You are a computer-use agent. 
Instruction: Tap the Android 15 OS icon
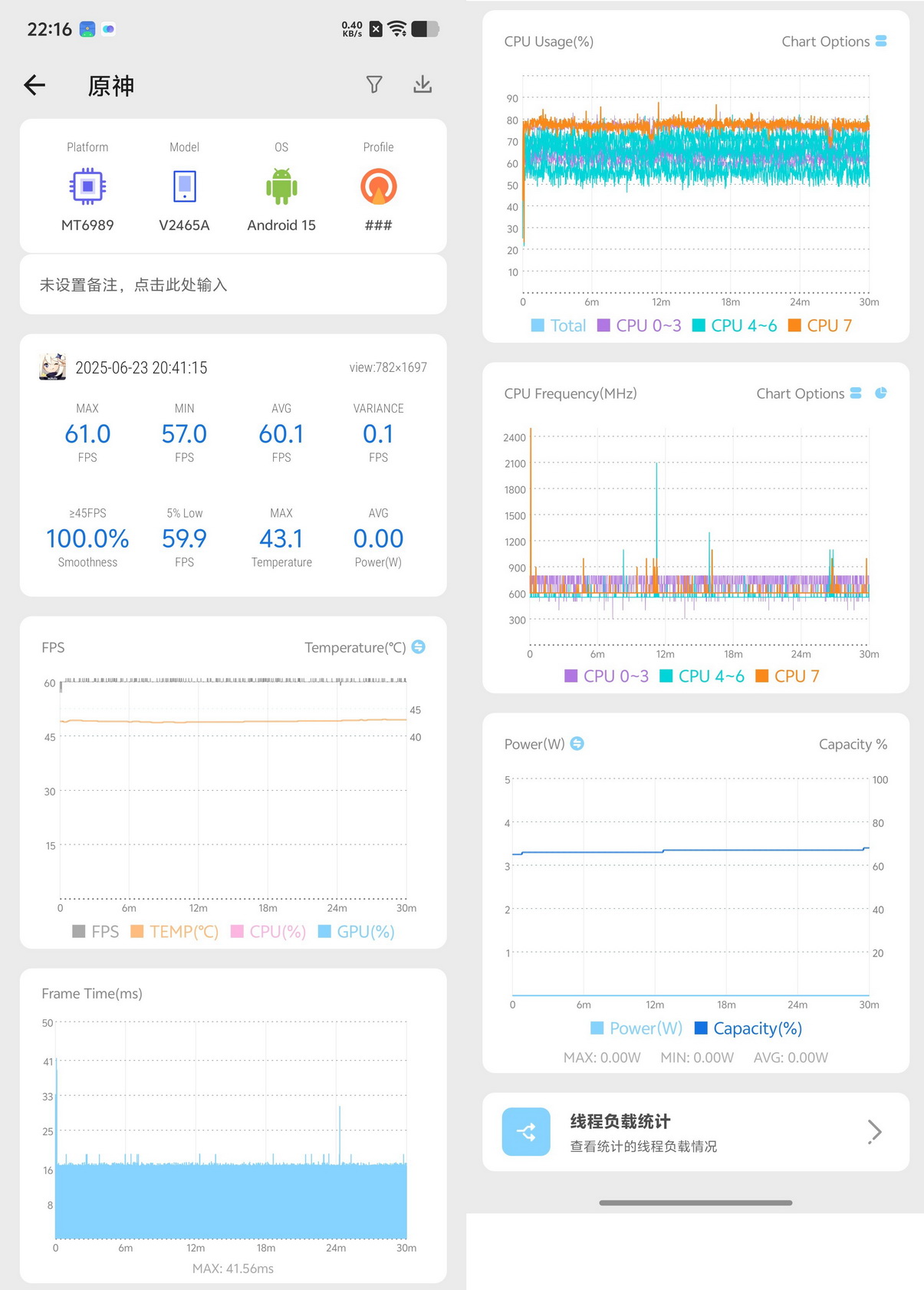coord(281,186)
